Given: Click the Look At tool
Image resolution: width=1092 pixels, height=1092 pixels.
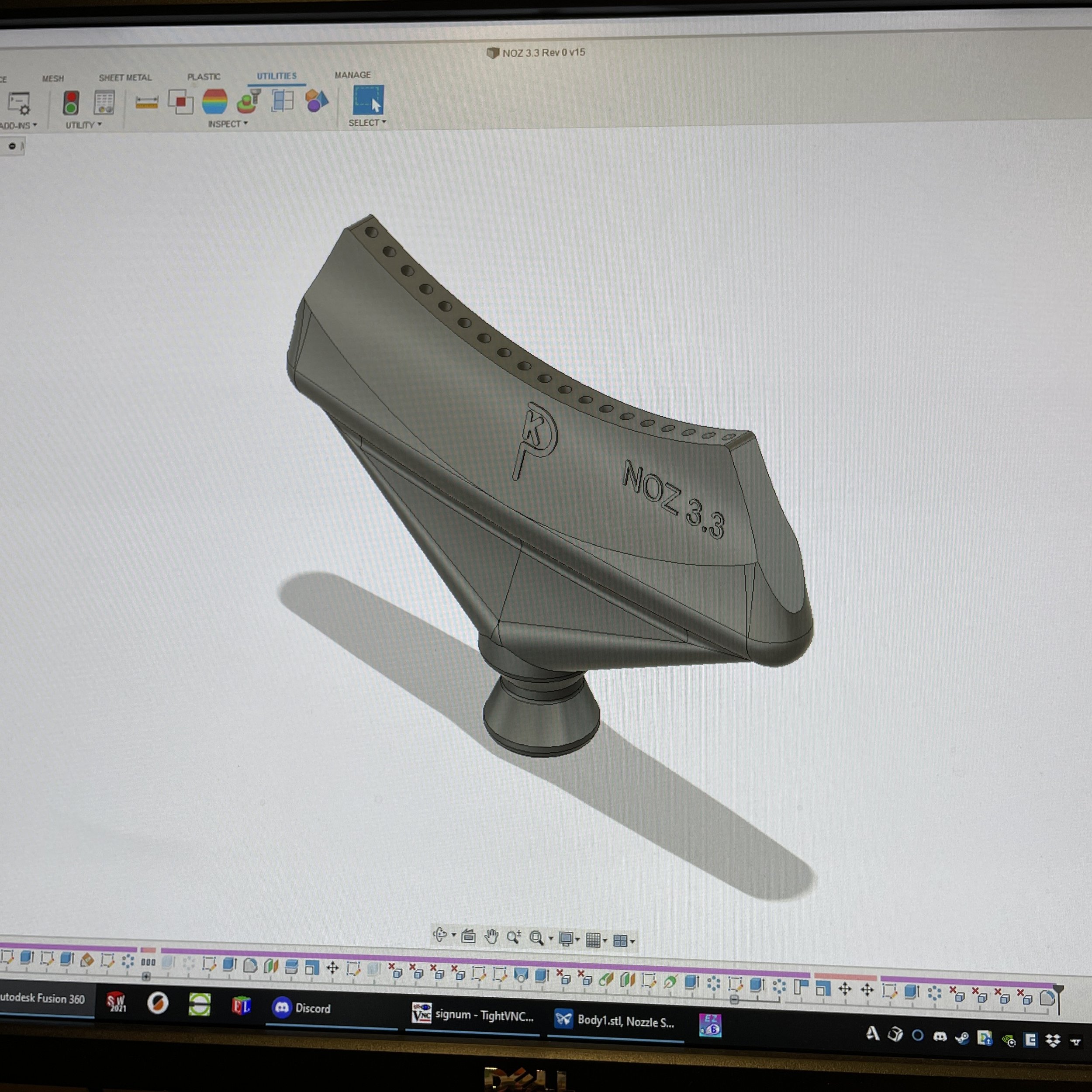Looking at the screenshot, I should 469,936.
